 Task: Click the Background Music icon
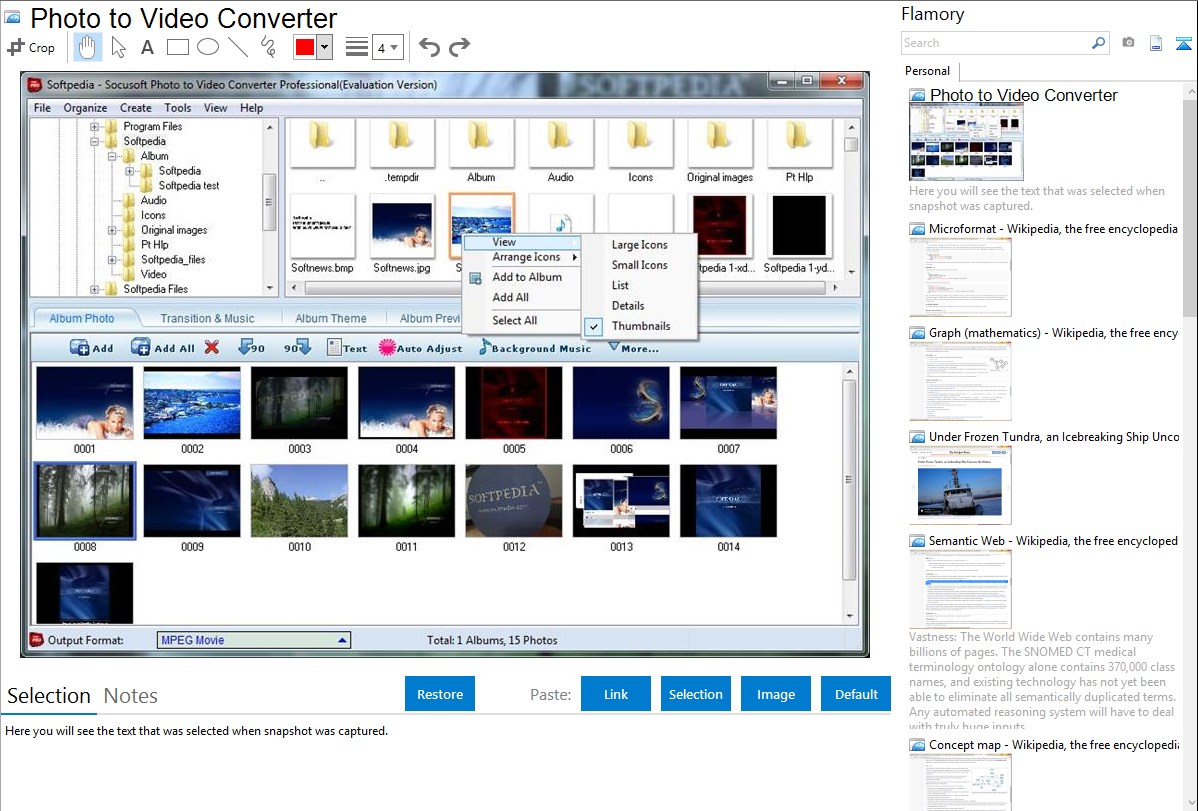point(535,348)
